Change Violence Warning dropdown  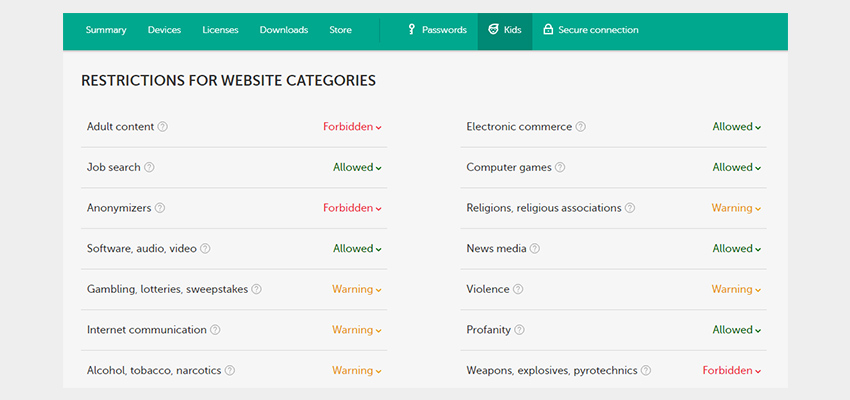pos(736,289)
